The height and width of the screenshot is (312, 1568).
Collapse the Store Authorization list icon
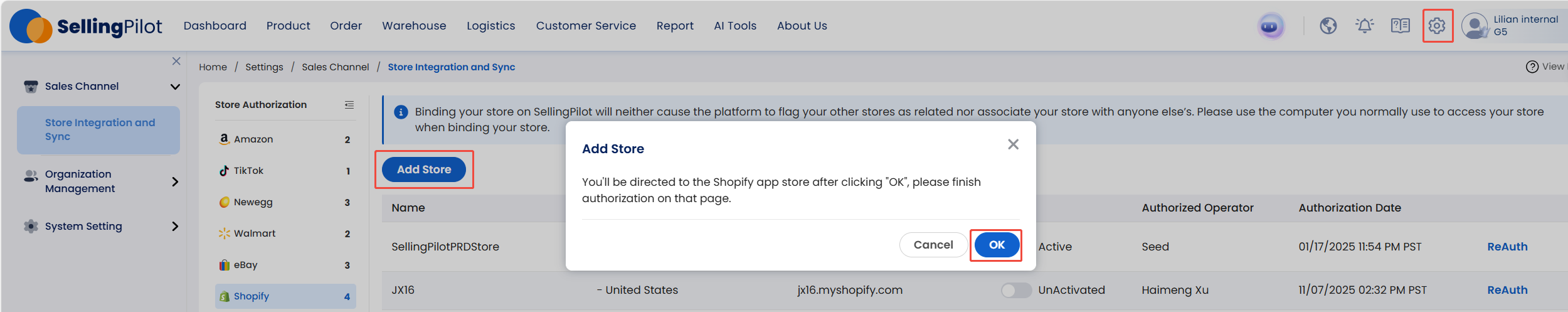[349, 105]
